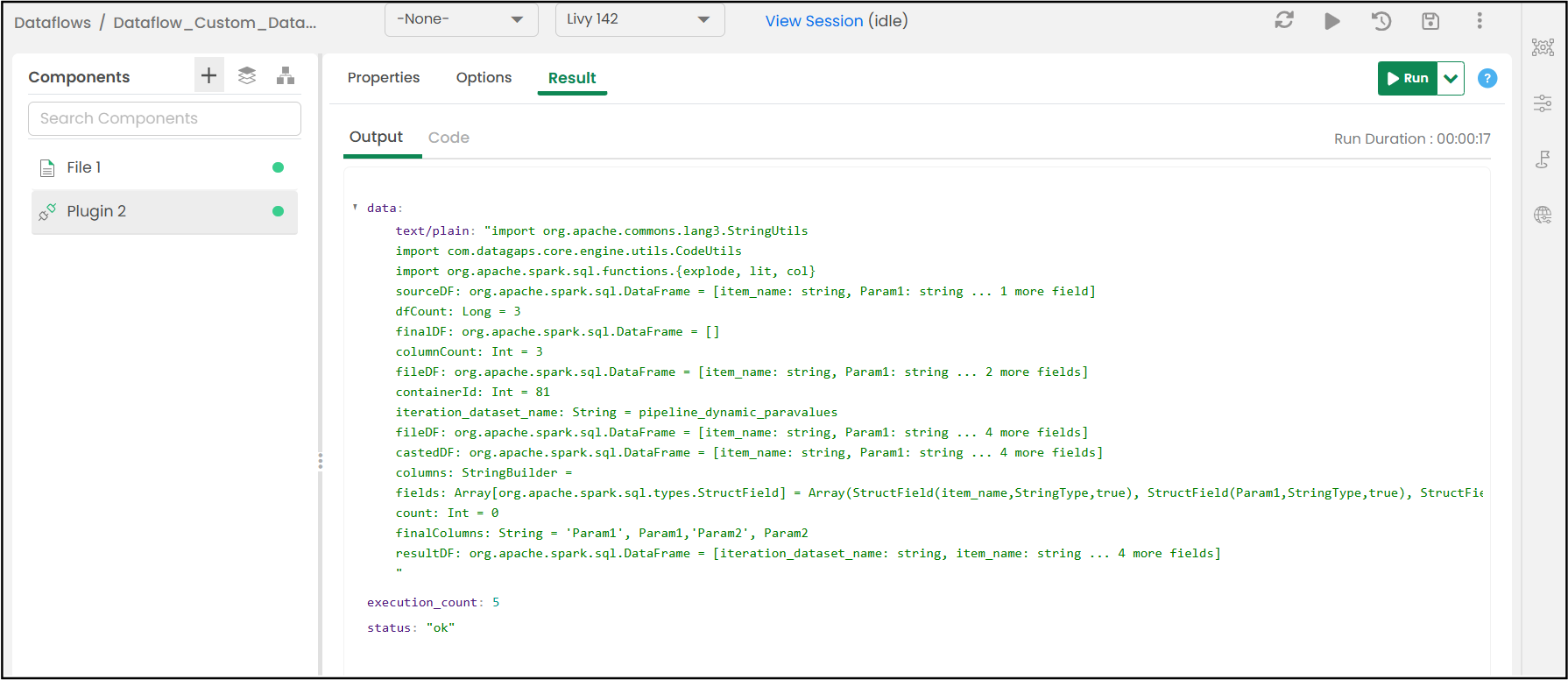Click the globe sidebar icon
The width and height of the screenshot is (1568, 680).
point(1543,215)
